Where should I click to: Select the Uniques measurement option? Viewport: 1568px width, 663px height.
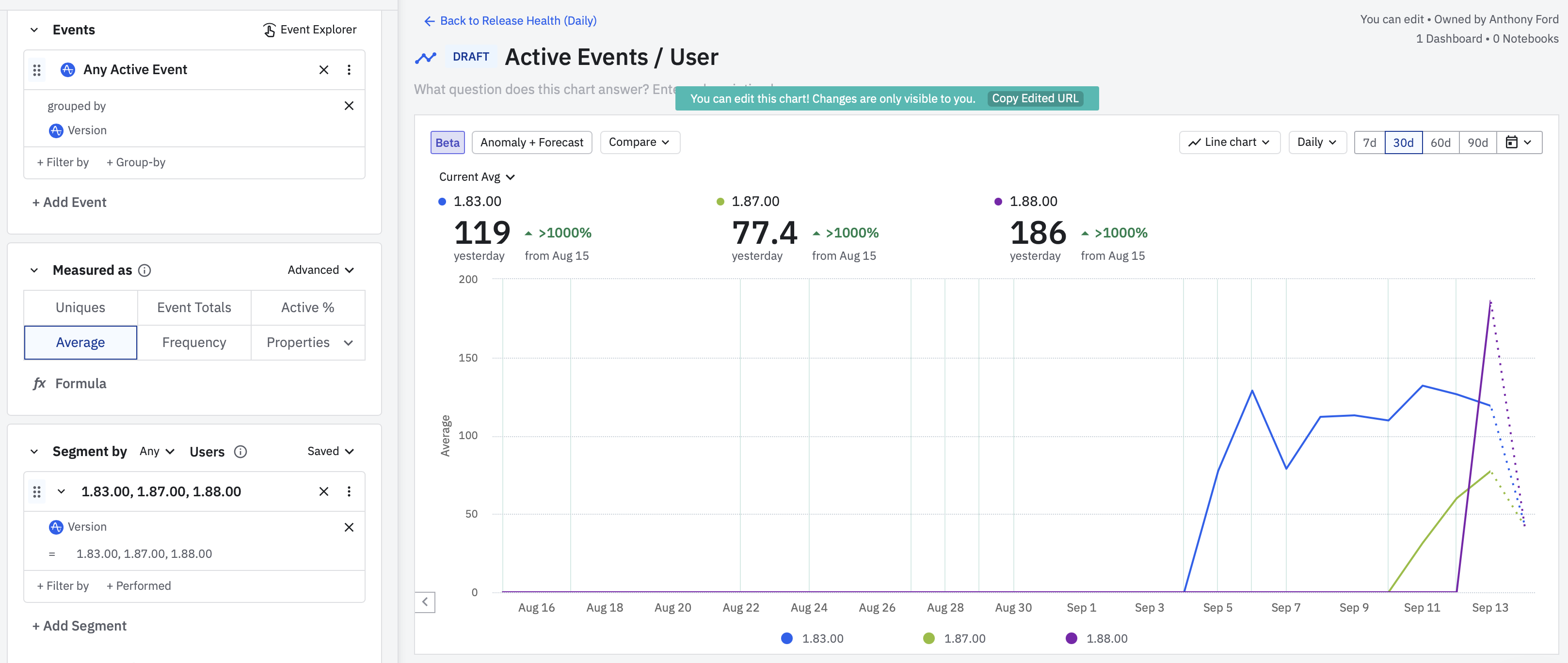pyautogui.click(x=80, y=308)
